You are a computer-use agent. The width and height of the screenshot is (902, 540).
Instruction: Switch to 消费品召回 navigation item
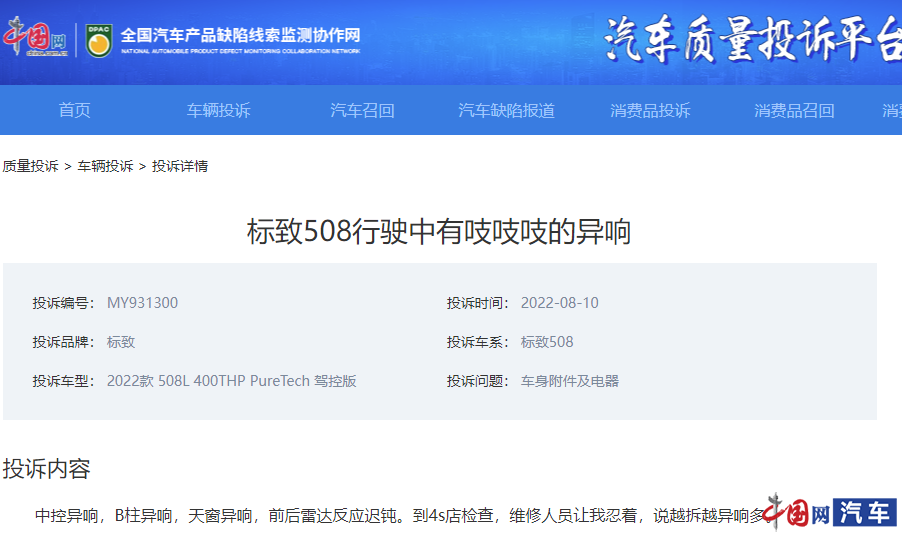tap(794, 110)
